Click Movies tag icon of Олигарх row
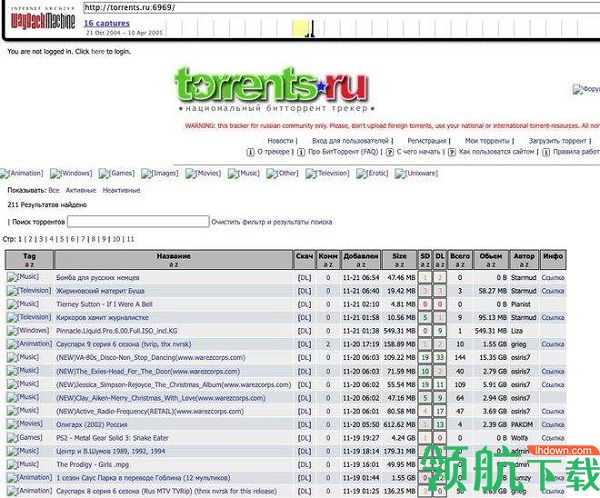Viewport: 600px width, 498px height. (25, 424)
